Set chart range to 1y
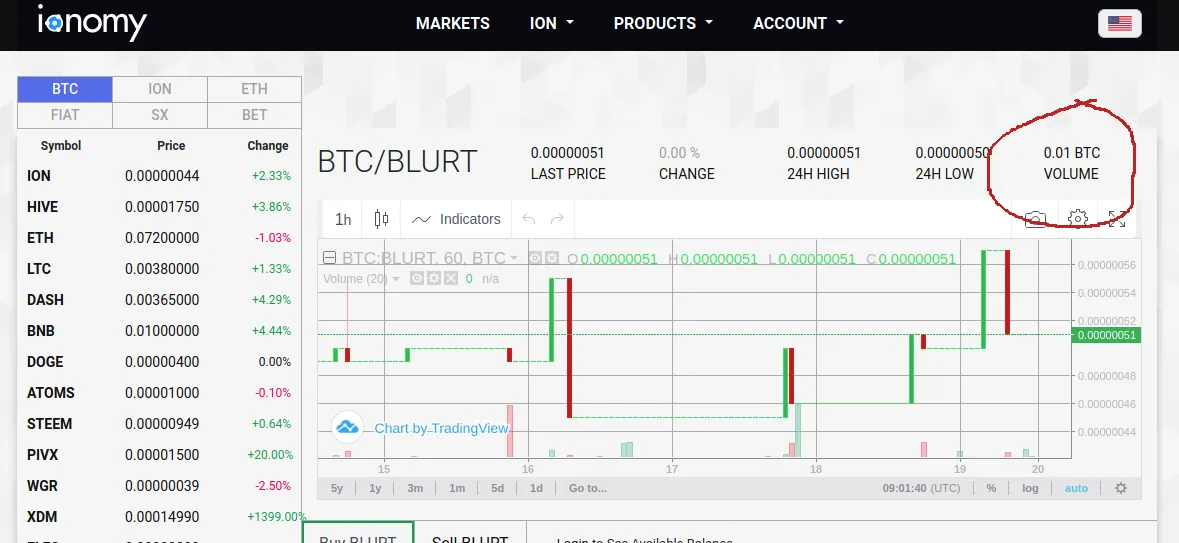The width and height of the screenshot is (1179, 543). tap(375, 488)
